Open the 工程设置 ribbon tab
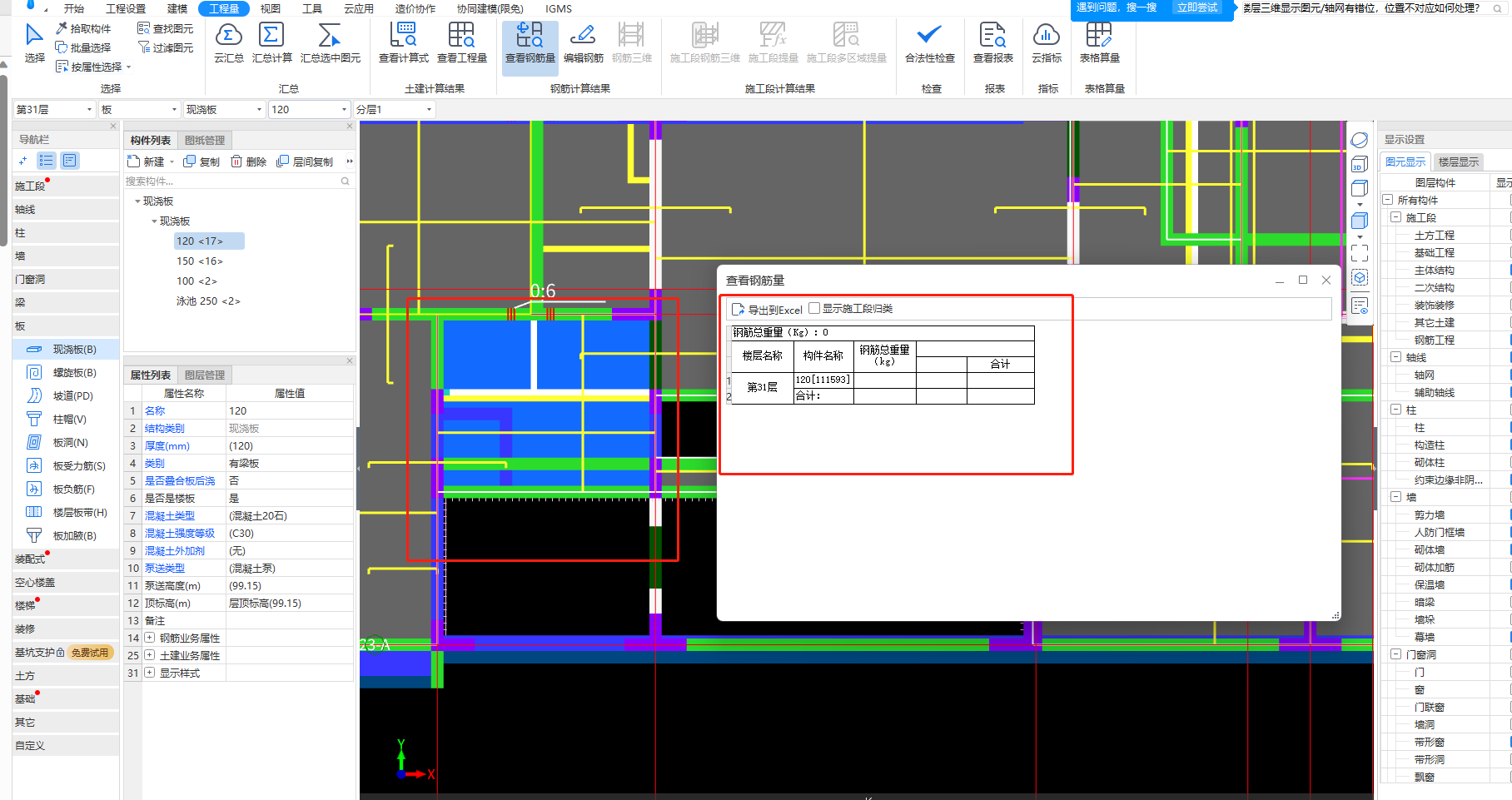 click(126, 8)
